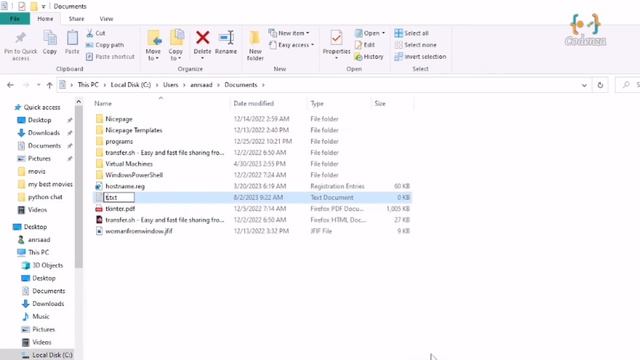The height and width of the screenshot is (360, 640).
Task: Click Local Disk (C:) in address path
Action: point(131,85)
